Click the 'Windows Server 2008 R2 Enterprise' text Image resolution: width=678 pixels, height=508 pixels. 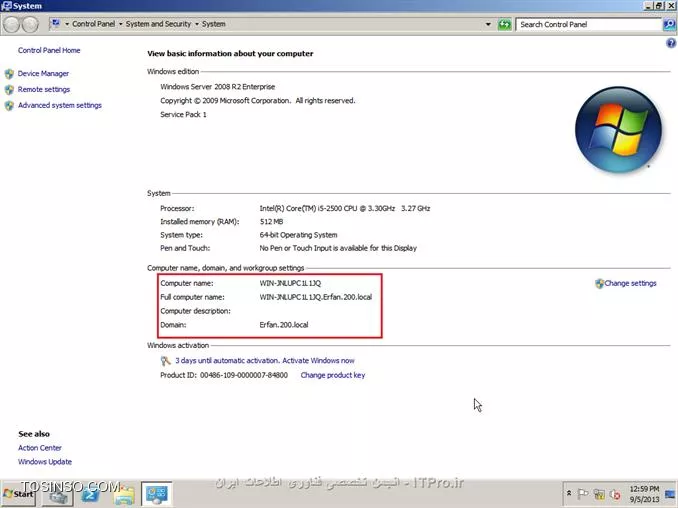click(x=217, y=87)
